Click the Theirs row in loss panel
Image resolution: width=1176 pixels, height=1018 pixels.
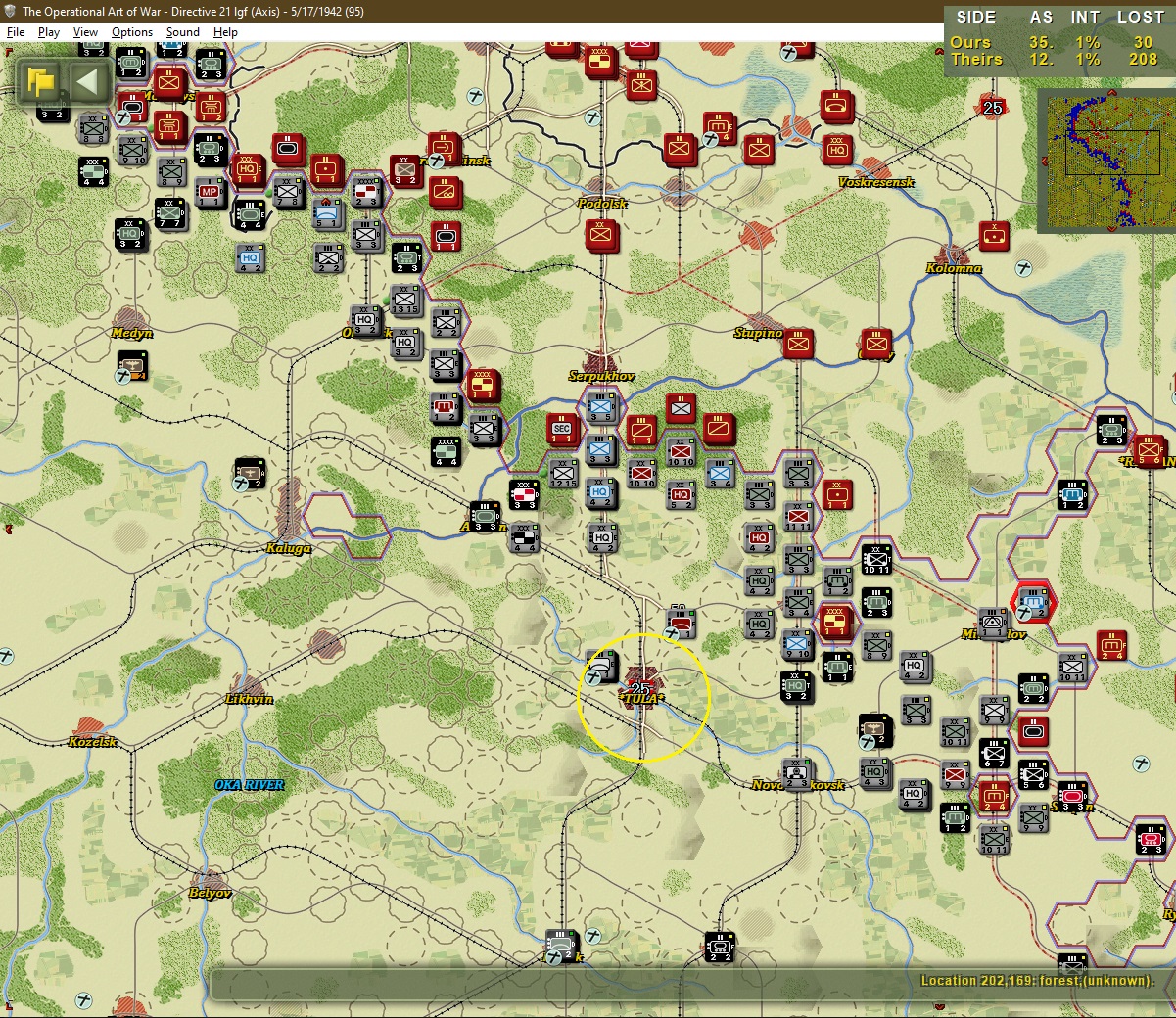[1056, 59]
